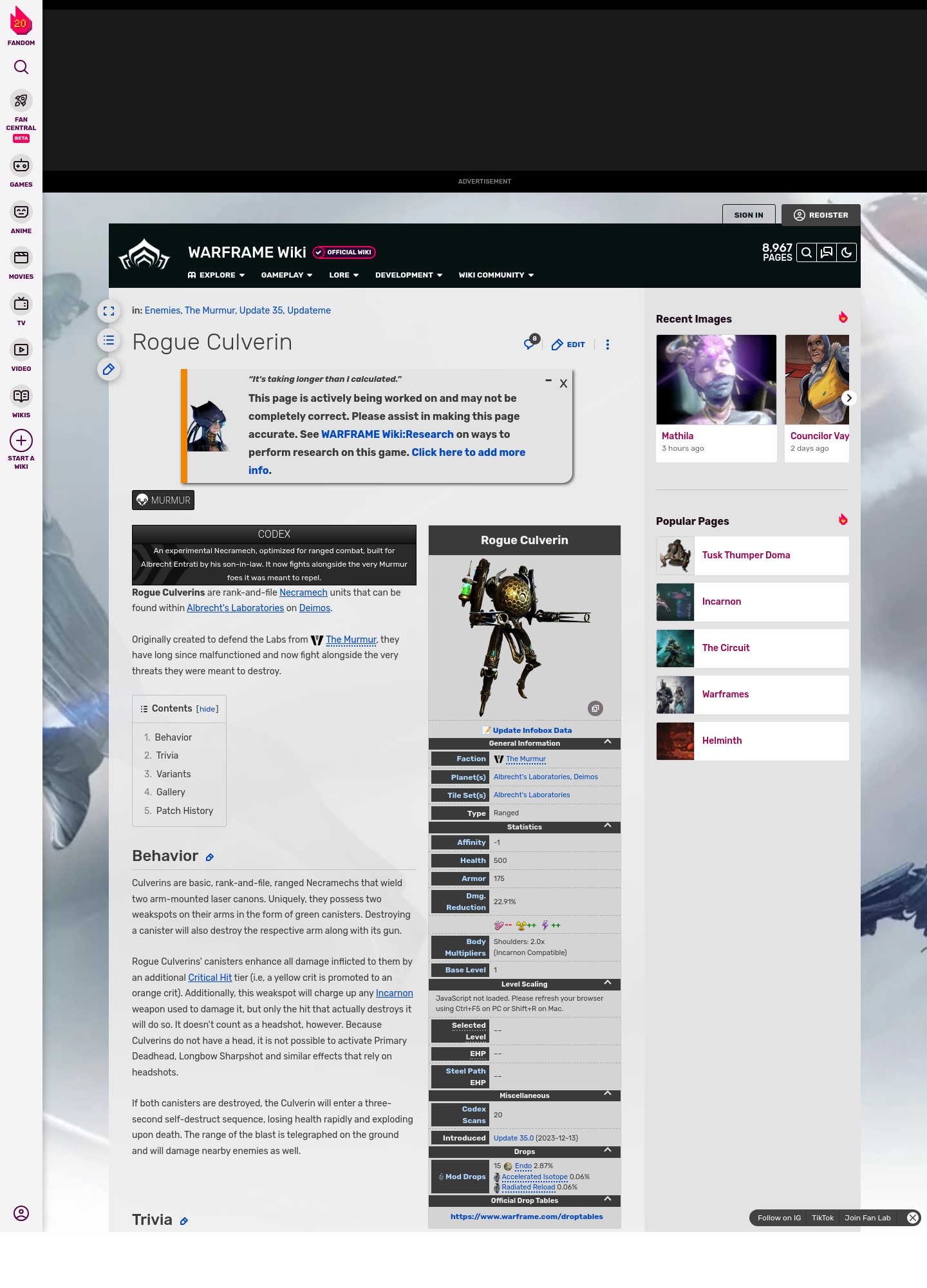Hide the Contents table
927x1288 pixels.
click(207, 709)
